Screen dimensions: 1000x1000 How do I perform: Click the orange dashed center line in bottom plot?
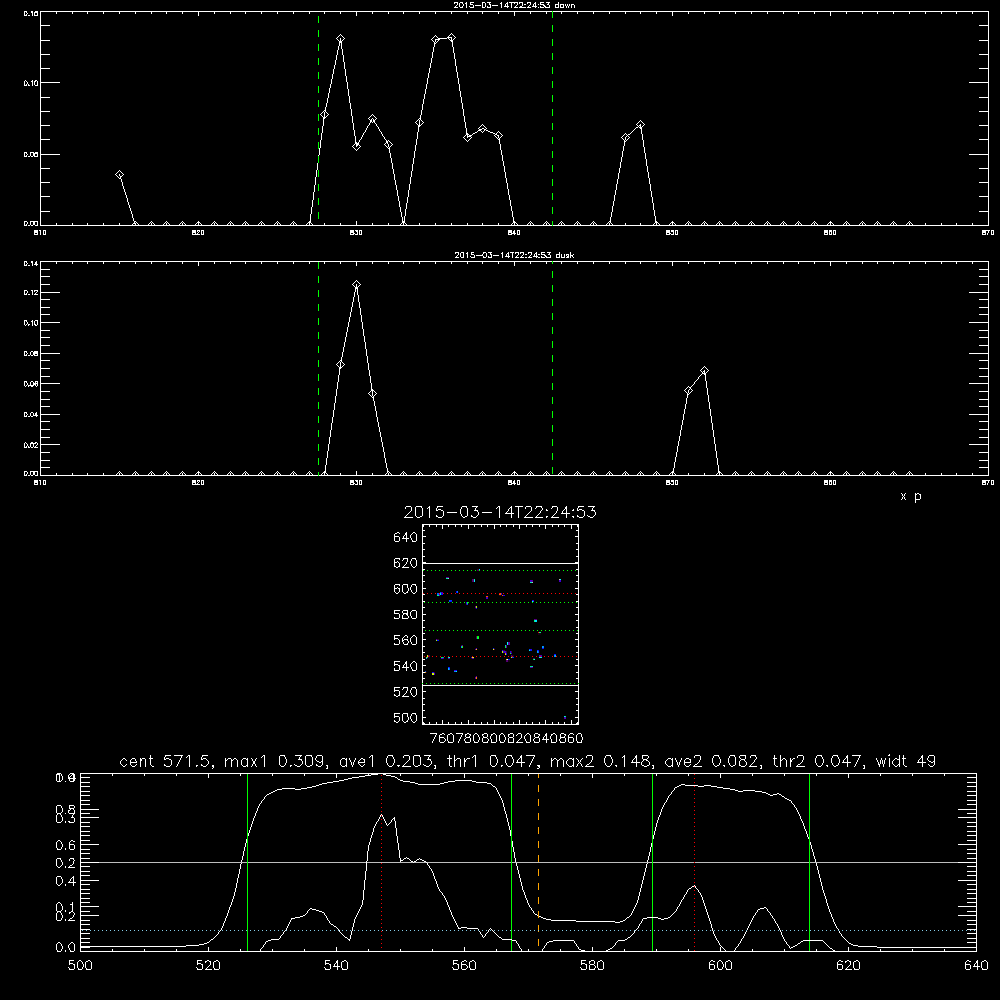tap(538, 860)
